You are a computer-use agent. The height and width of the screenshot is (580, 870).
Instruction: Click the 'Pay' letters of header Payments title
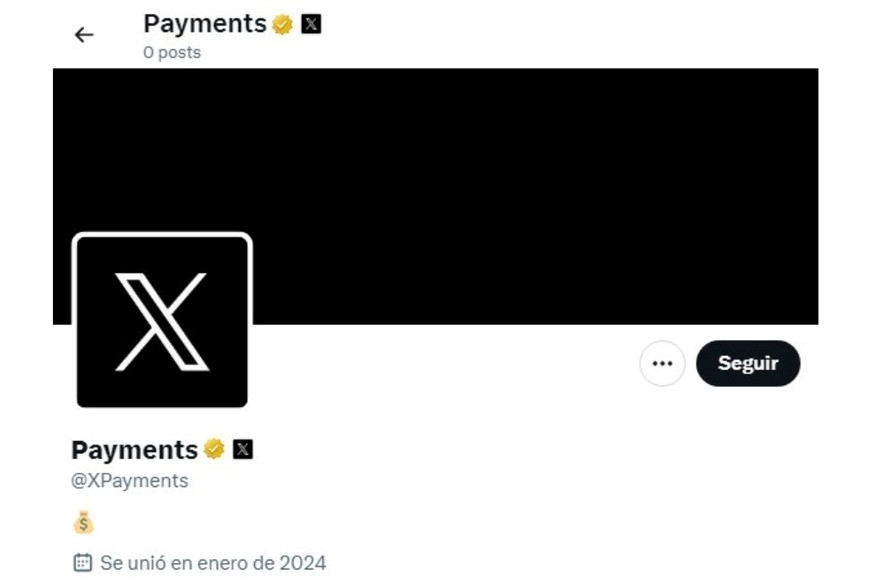coord(165,25)
